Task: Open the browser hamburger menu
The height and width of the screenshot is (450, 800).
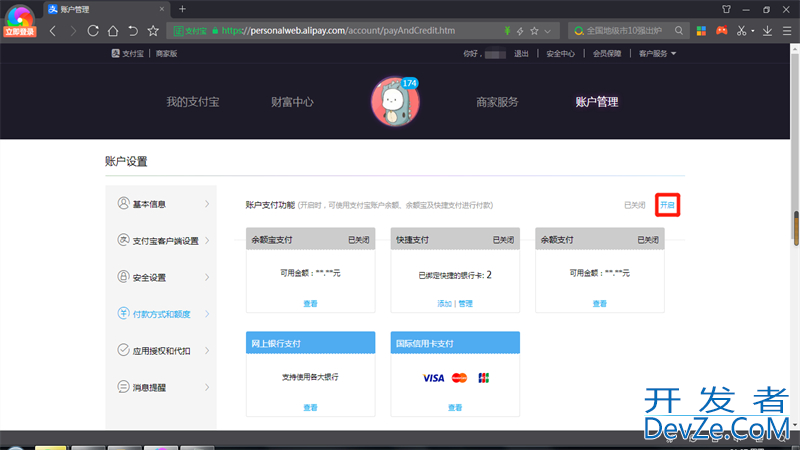Action: pyautogui.click(x=787, y=31)
